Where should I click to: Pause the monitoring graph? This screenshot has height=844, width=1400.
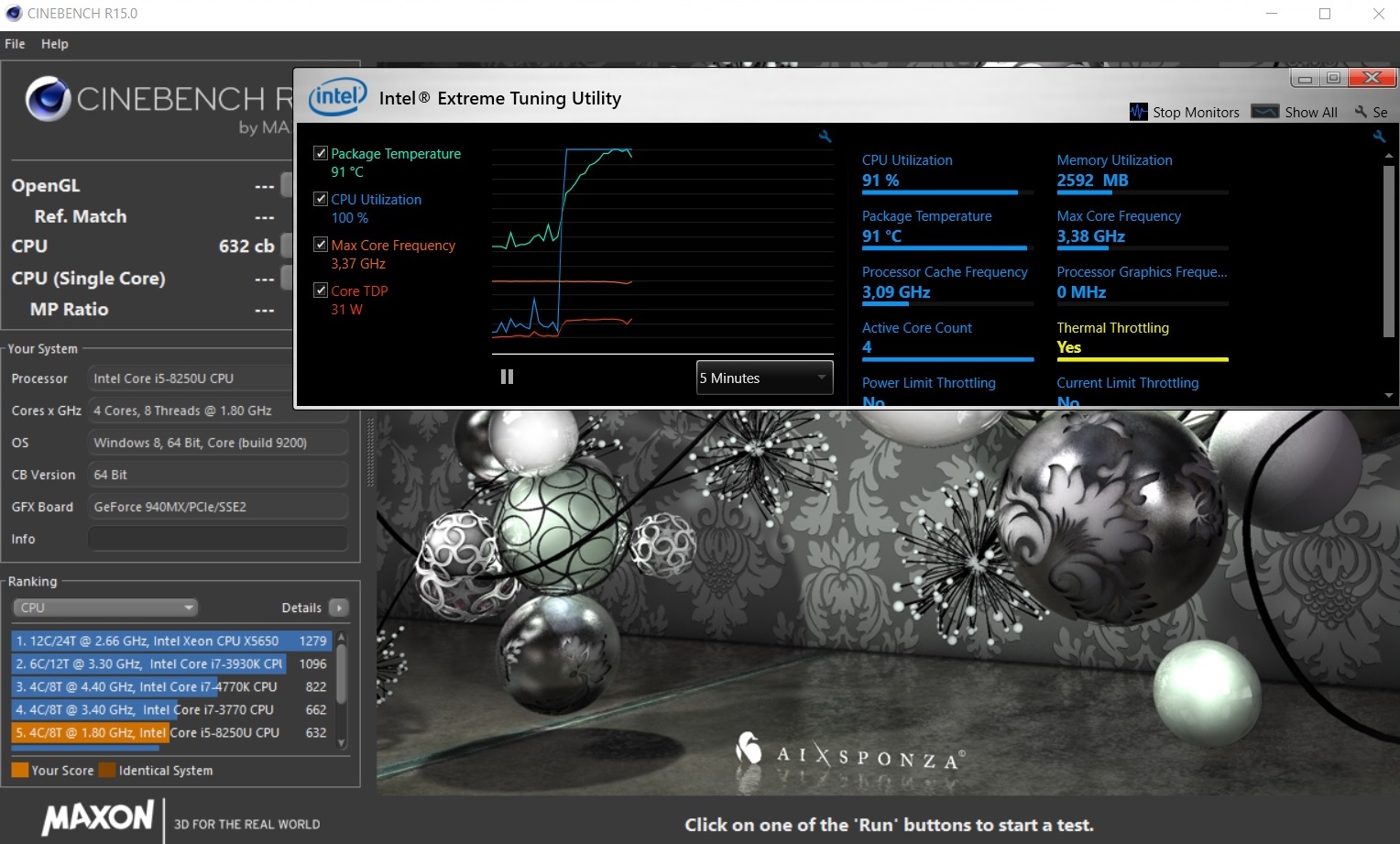(507, 377)
